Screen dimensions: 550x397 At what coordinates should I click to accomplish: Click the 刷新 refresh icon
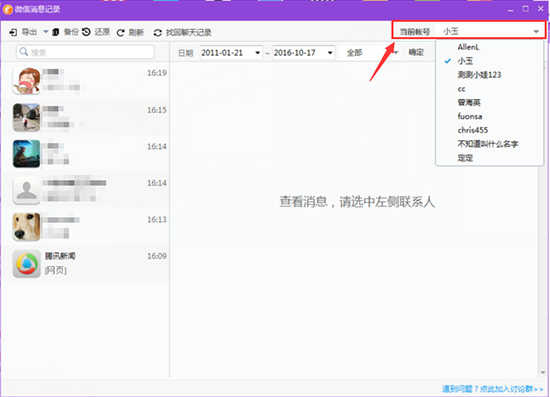click(x=120, y=33)
